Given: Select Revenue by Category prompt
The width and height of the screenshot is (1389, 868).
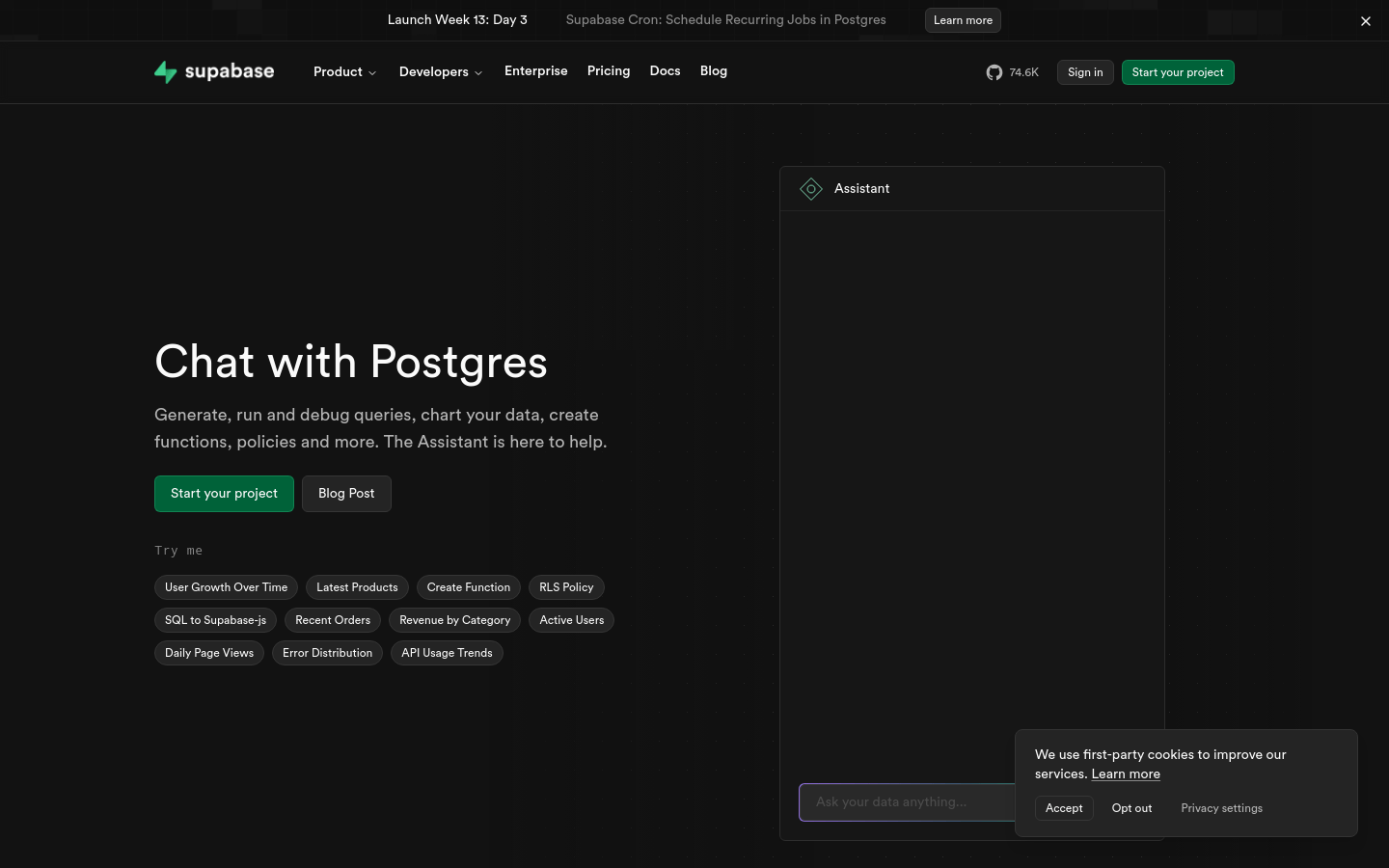Looking at the screenshot, I should tap(454, 620).
